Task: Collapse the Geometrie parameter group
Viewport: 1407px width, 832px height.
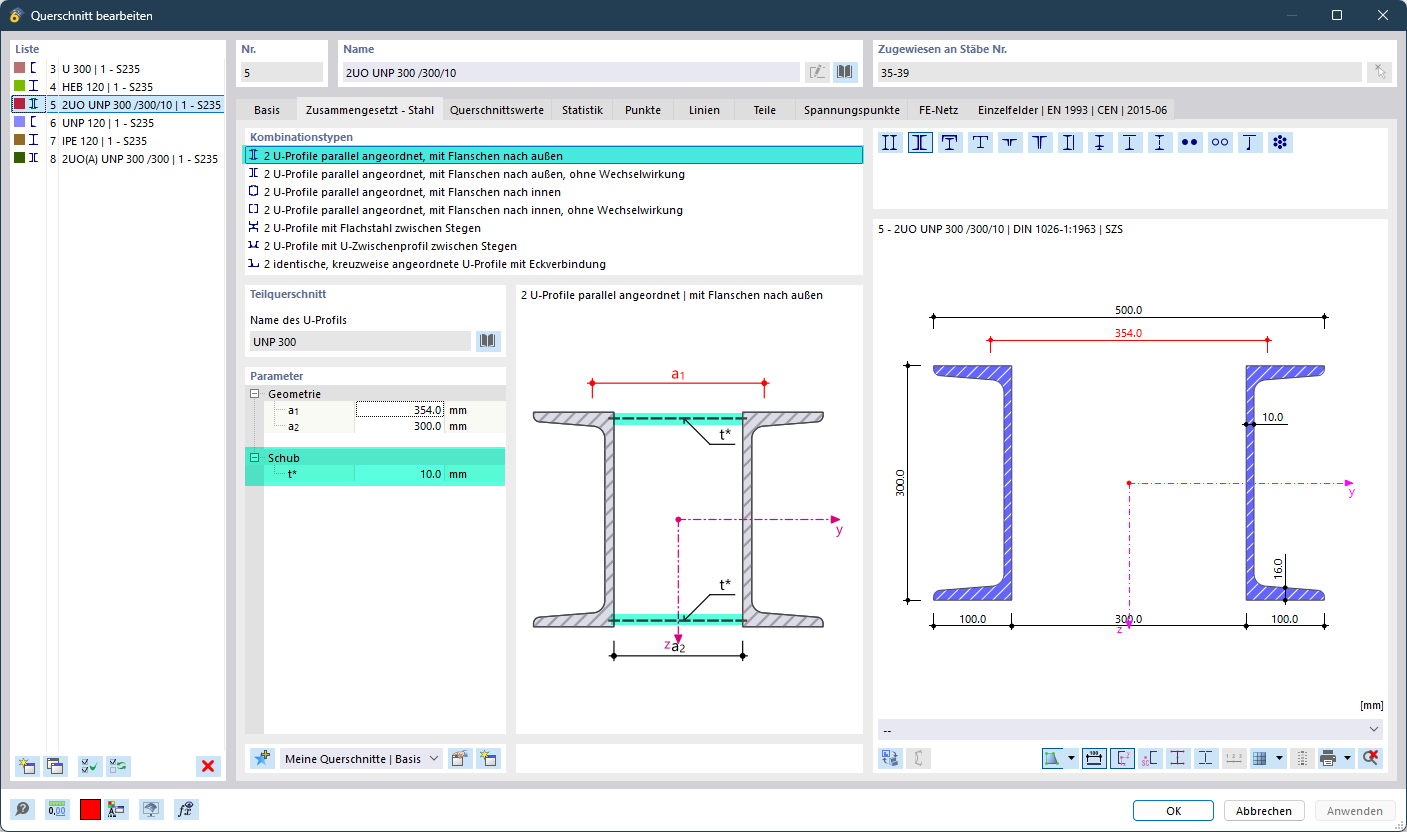Action: (255, 394)
